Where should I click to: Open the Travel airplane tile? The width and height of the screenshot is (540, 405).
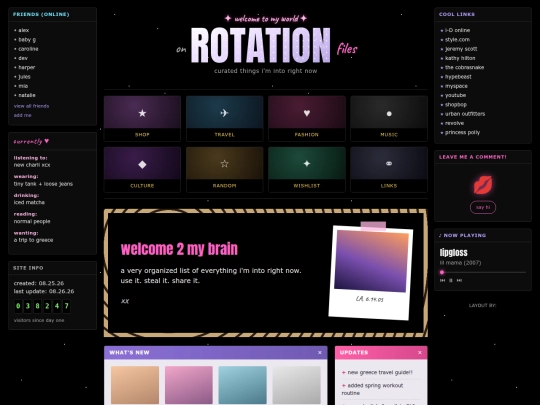tap(225, 119)
